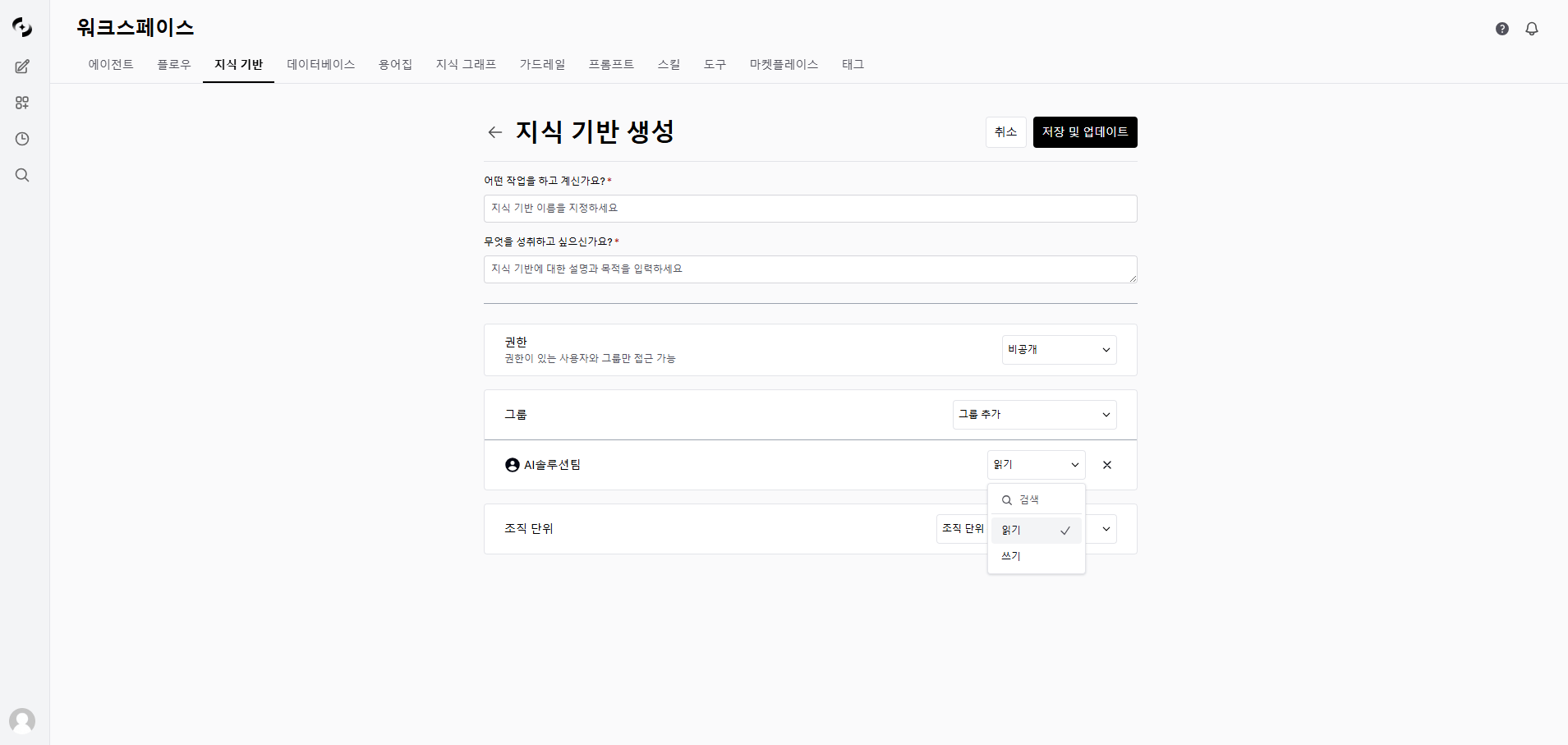Viewport: 1568px width, 745px height.
Task: Click the AI솔루션팀 group name
Action: [552, 465]
